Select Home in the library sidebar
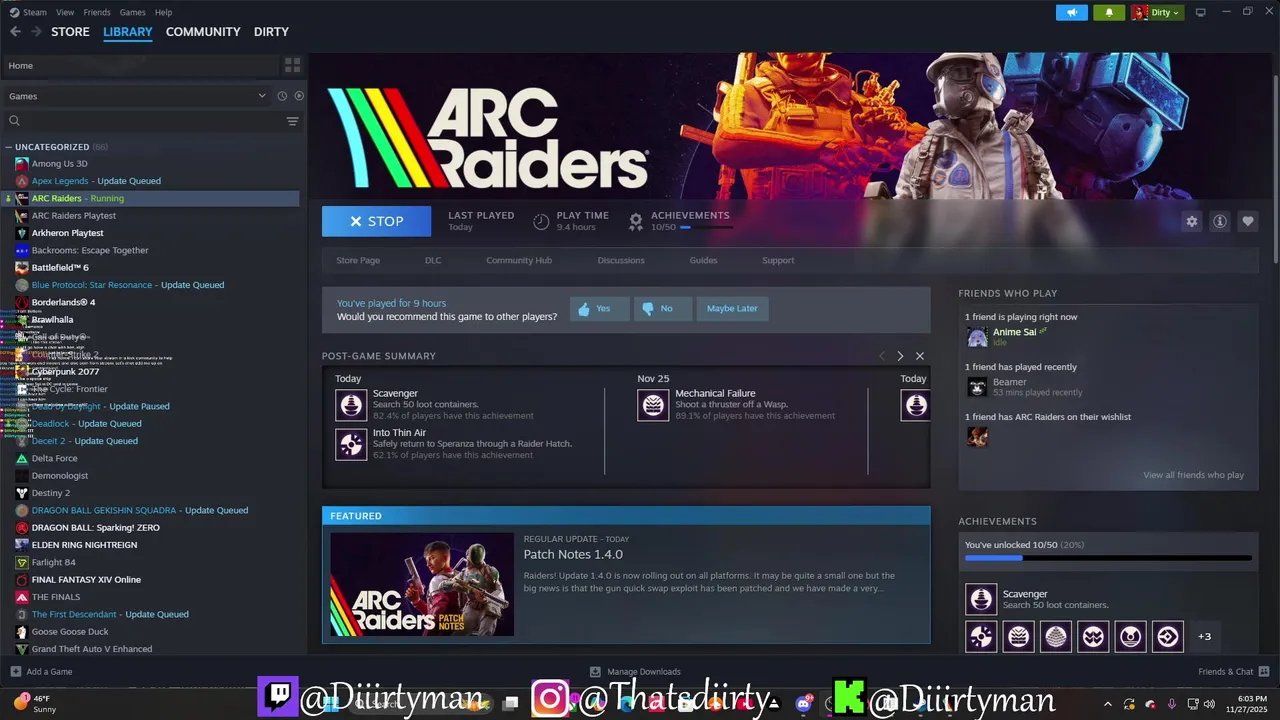 (x=140, y=65)
